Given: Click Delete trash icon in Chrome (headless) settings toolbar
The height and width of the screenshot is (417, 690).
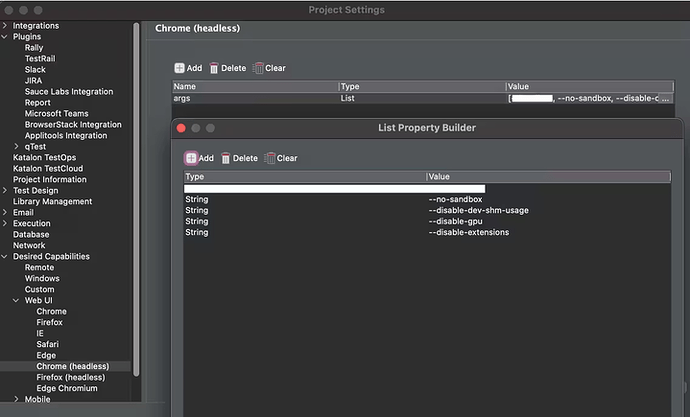Looking at the screenshot, I should click(x=214, y=68).
